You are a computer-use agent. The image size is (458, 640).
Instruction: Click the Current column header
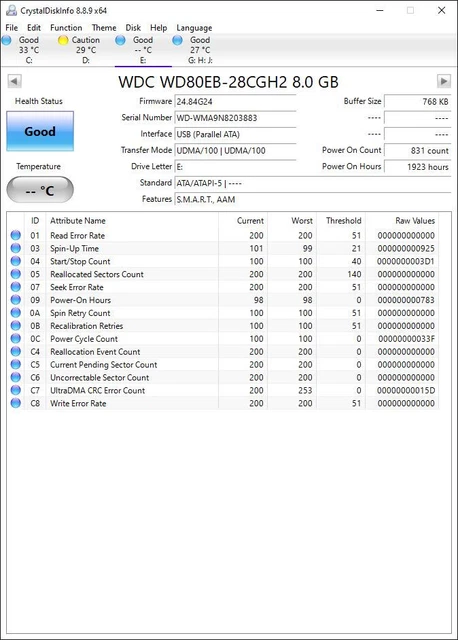point(243,221)
